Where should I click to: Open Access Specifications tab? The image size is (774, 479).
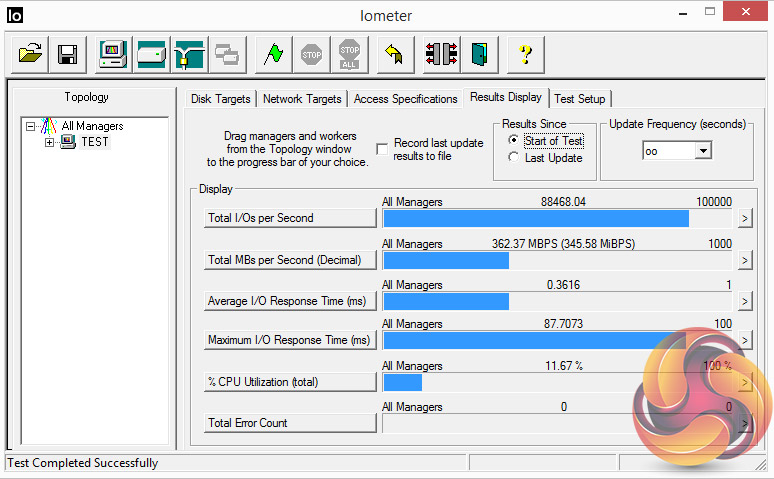(405, 99)
